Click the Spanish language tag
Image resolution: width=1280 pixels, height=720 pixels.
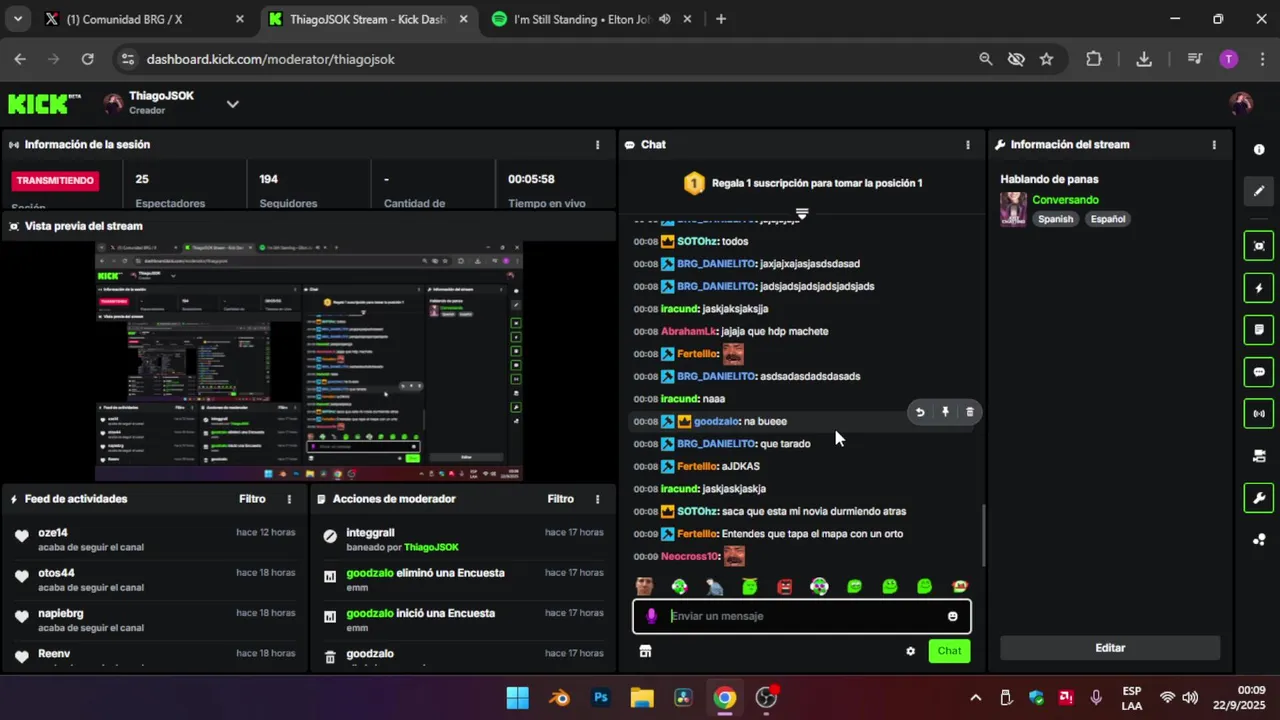[x=1055, y=219]
